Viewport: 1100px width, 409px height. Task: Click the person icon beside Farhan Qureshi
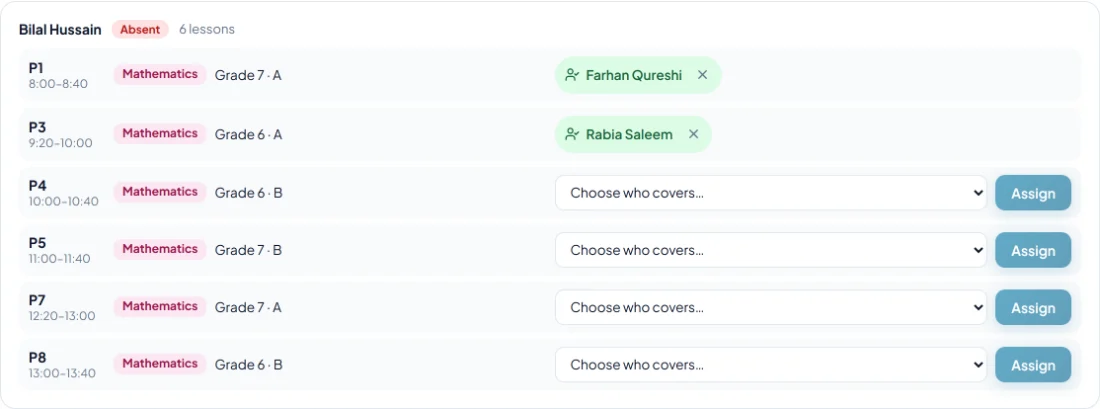[x=572, y=75]
